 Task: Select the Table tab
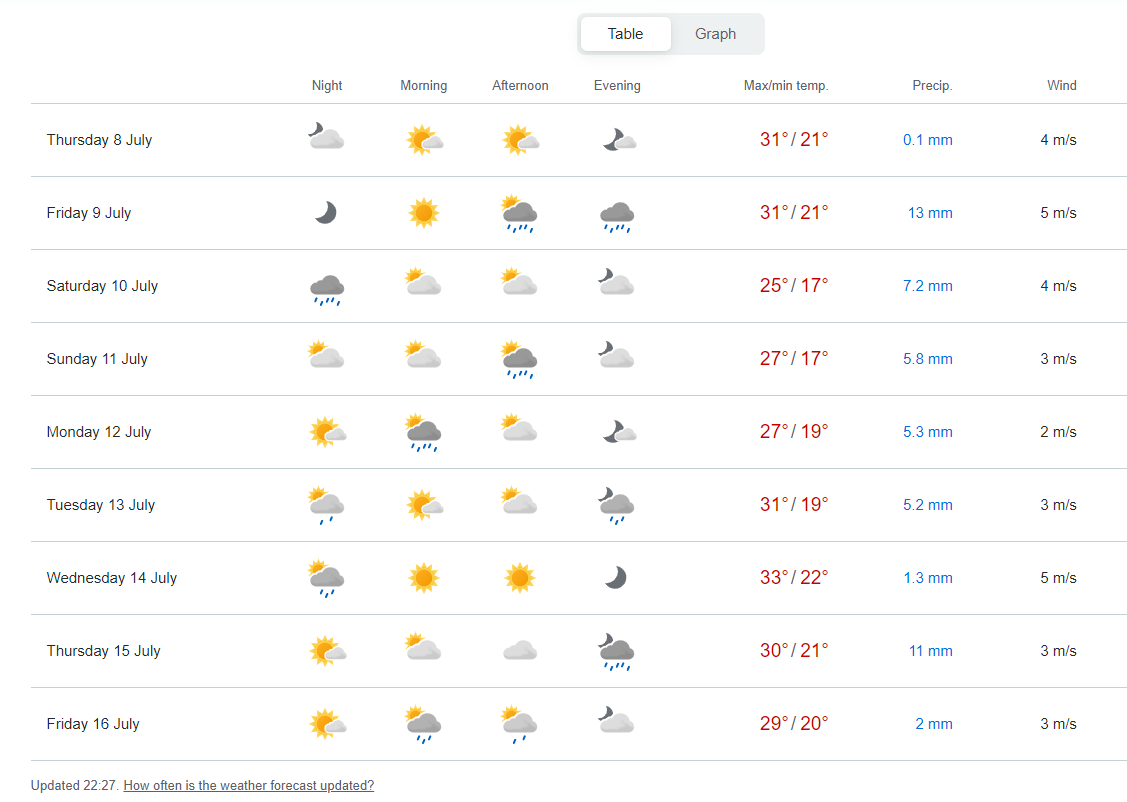[625, 34]
